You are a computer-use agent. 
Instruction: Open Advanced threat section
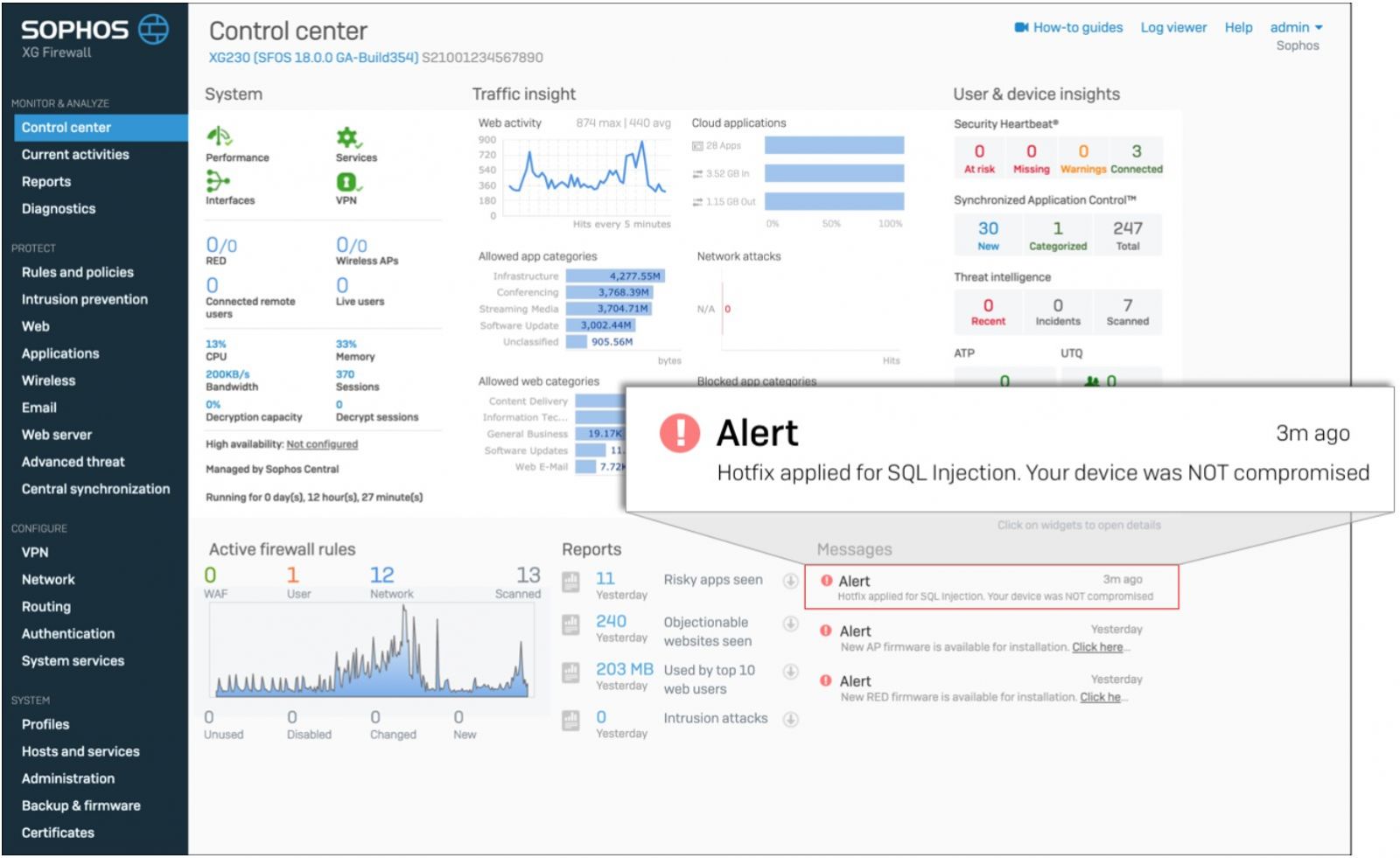pos(73,463)
